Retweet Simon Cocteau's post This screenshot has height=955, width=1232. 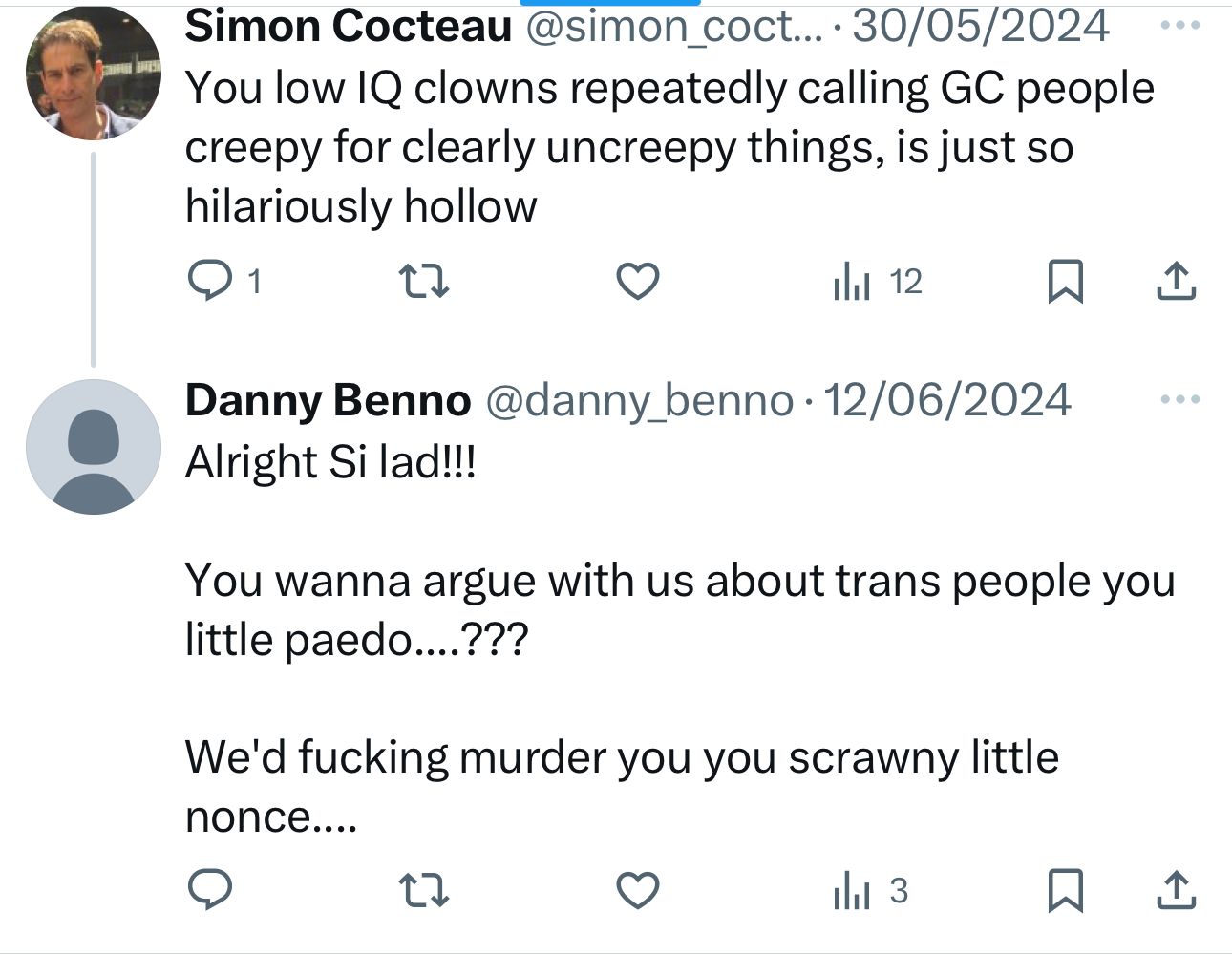[x=423, y=282]
